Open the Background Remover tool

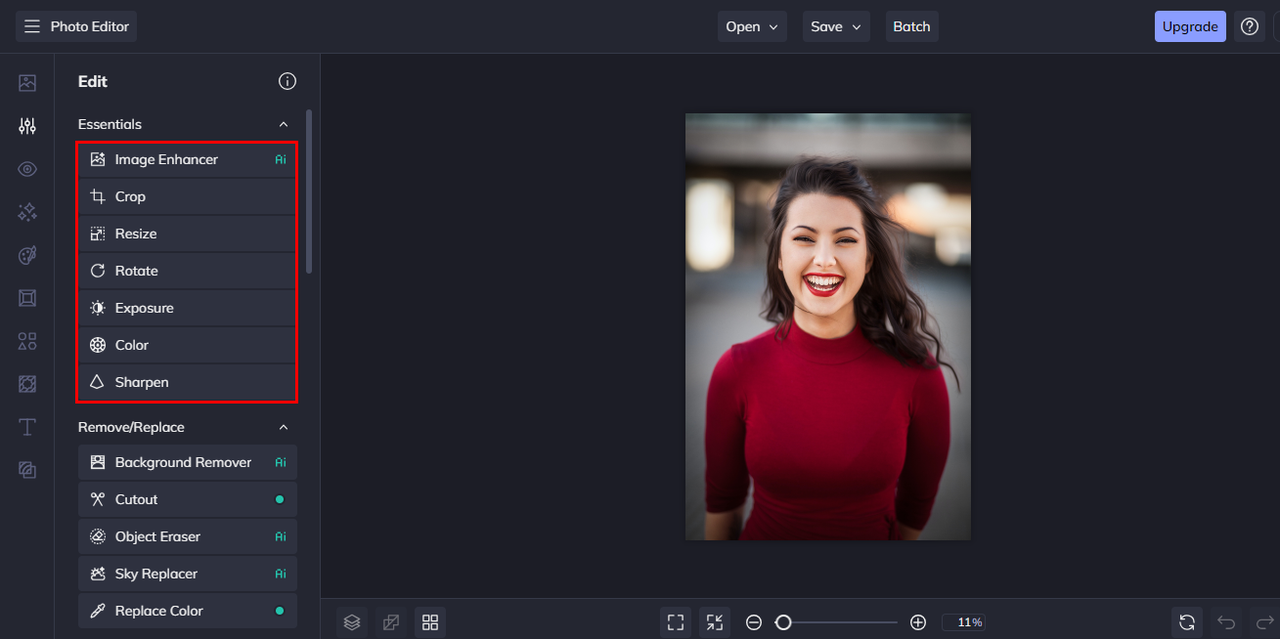187,463
